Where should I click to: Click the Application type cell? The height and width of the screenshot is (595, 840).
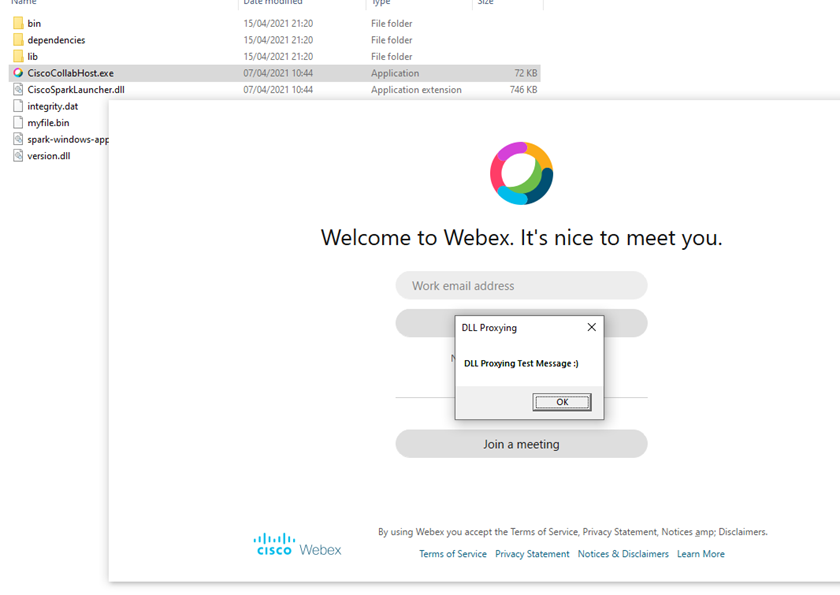(395, 73)
